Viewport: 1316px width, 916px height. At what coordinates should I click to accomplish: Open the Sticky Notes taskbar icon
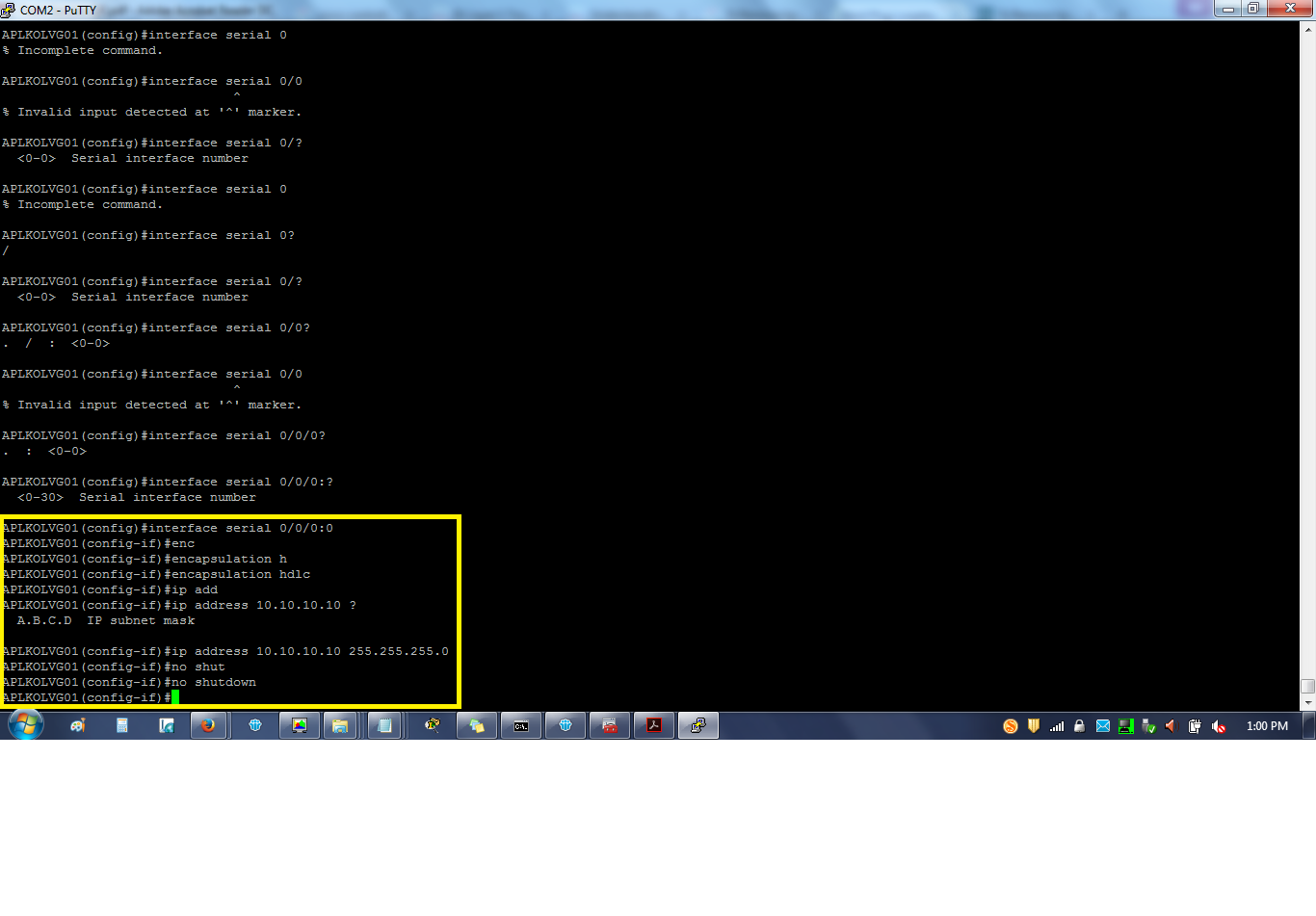[x=477, y=725]
